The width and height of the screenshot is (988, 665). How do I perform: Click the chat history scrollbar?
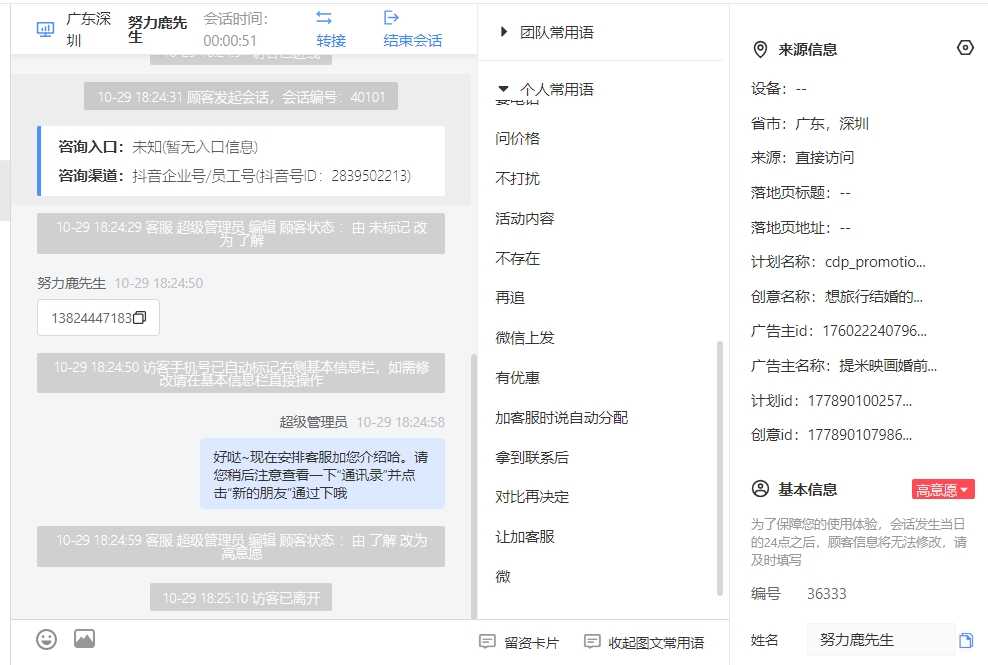point(474,486)
